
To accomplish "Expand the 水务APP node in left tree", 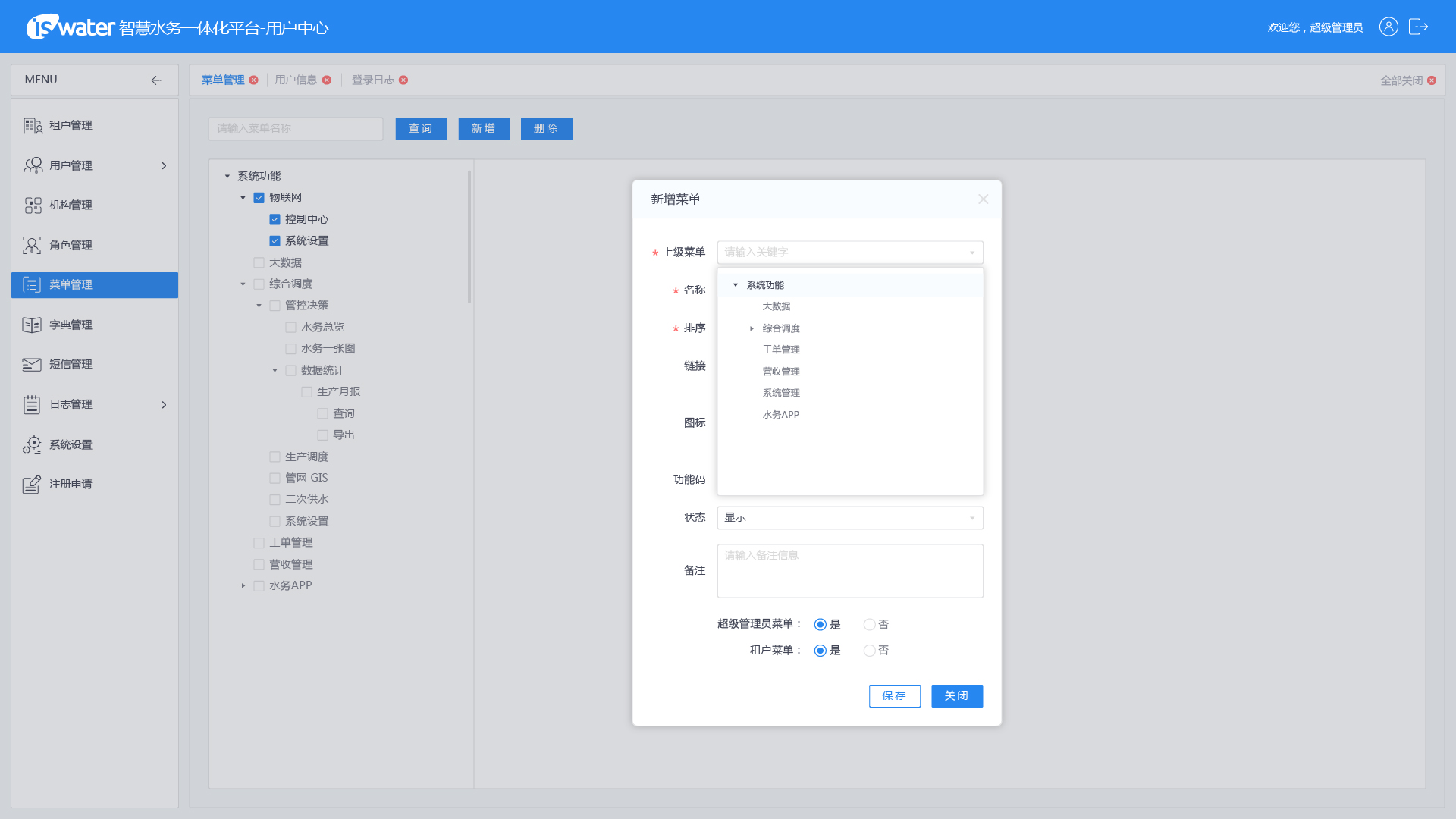I will [243, 586].
